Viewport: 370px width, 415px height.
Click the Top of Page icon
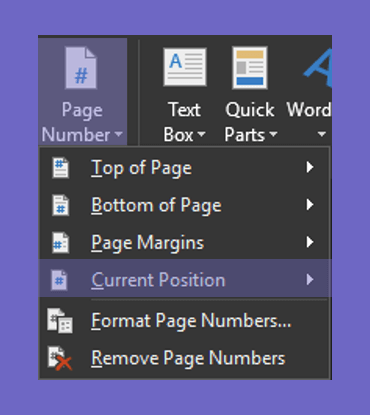pos(60,168)
